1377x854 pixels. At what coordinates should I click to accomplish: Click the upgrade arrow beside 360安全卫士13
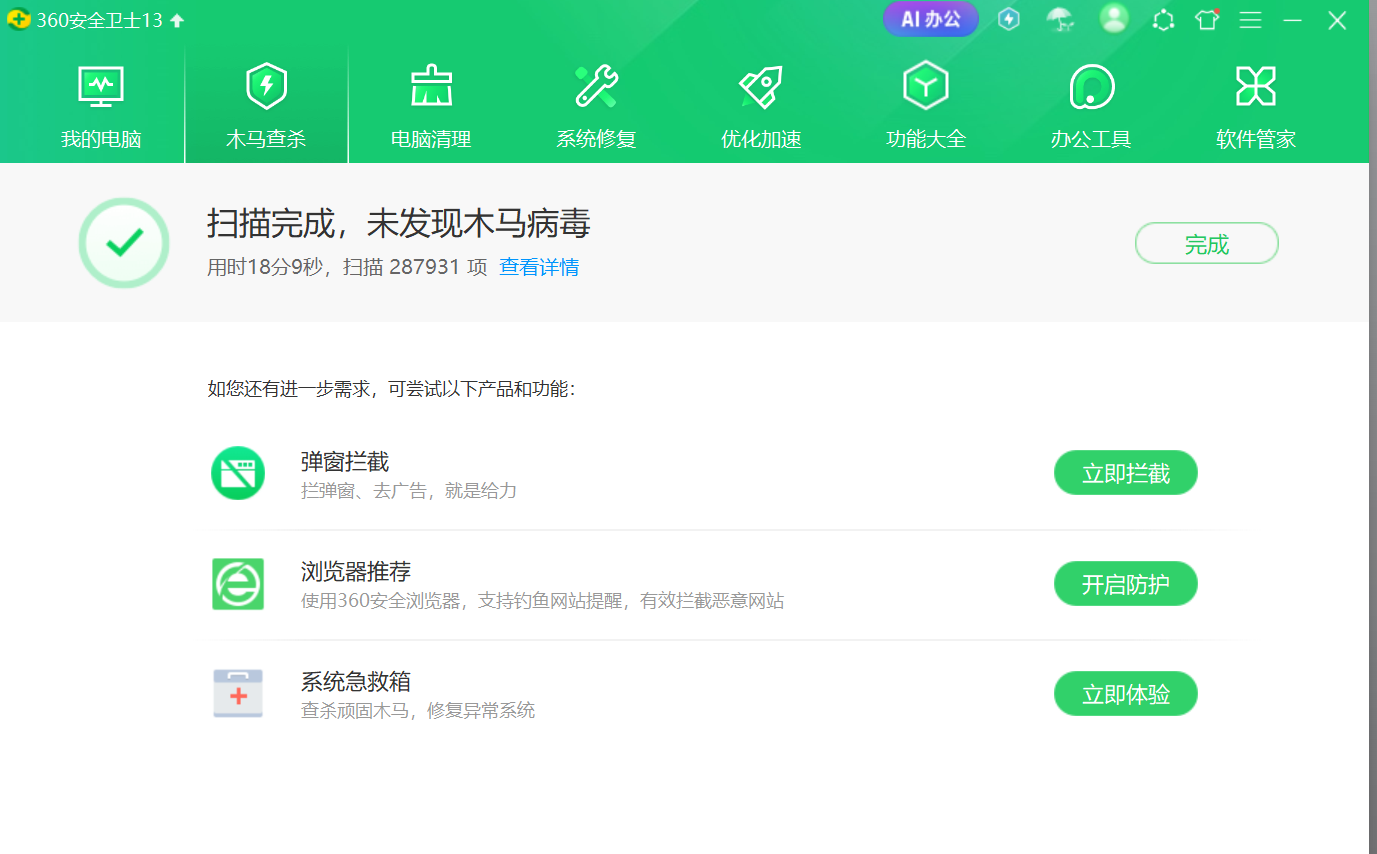(x=177, y=20)
